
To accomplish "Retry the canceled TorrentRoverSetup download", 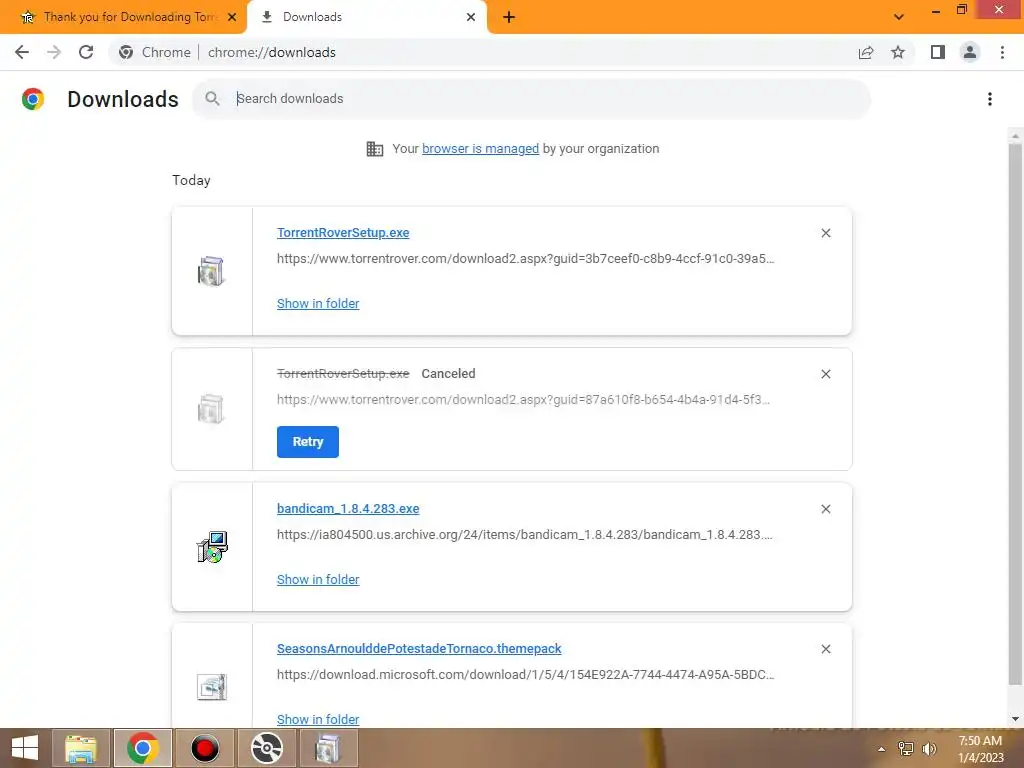I will (308, 442).
